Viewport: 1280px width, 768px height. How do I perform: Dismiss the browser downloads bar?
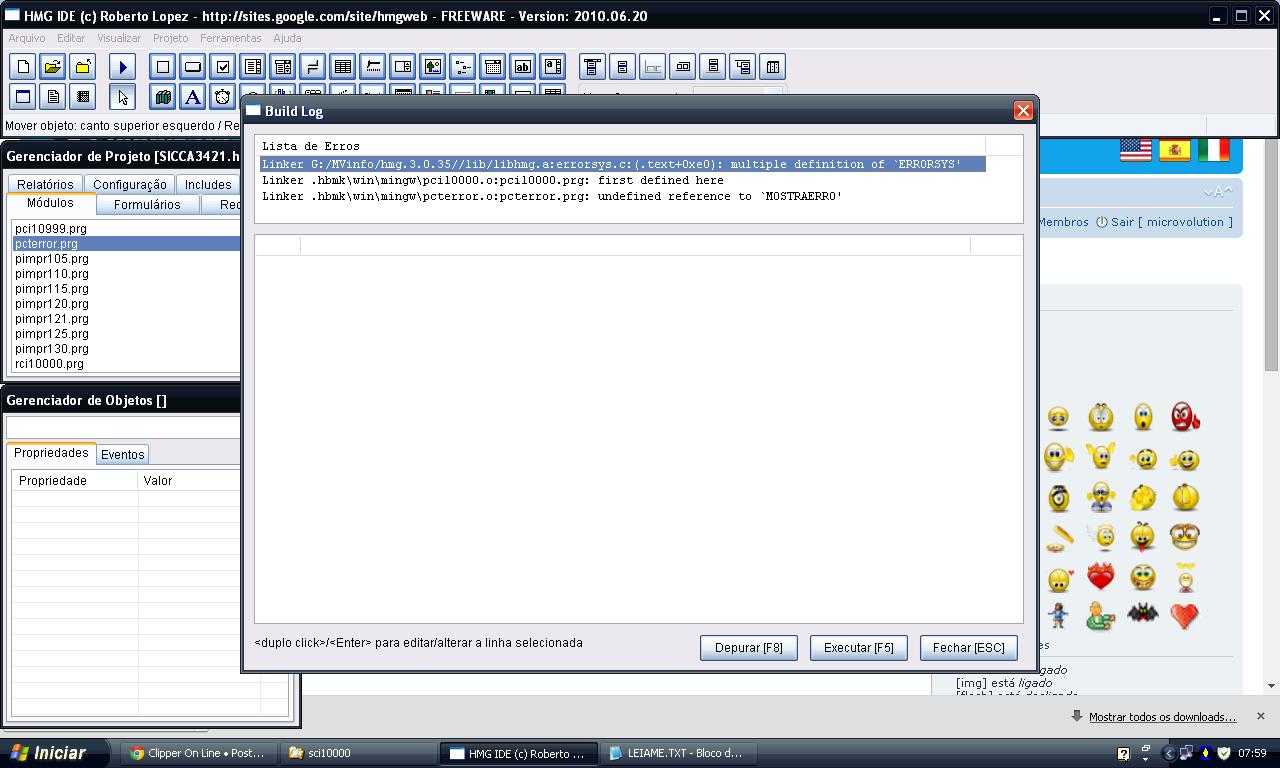click(x=1261, y=716)
